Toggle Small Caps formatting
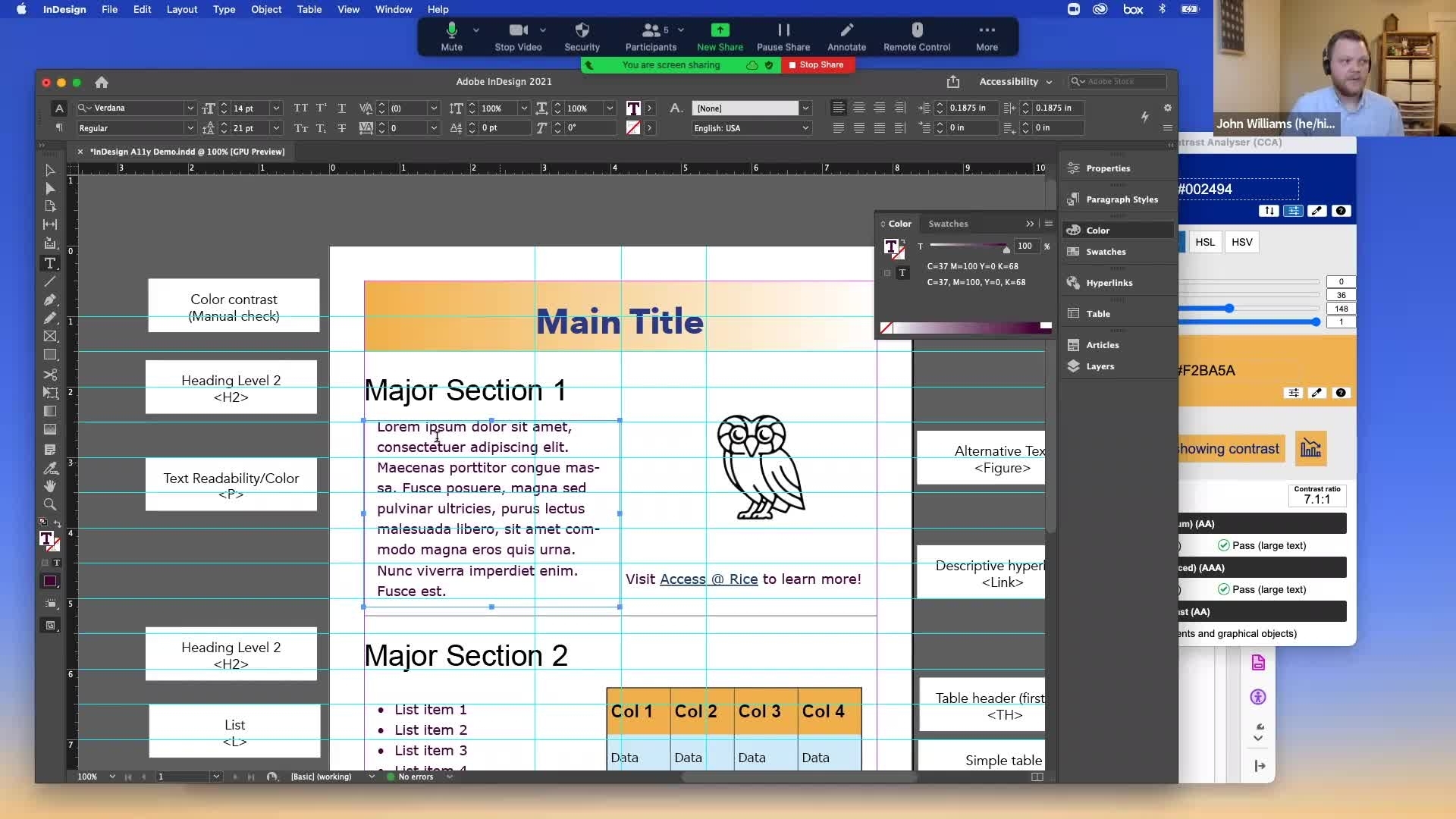The height and width of the screenshot is (819, 1456). [x=301, y=128]
